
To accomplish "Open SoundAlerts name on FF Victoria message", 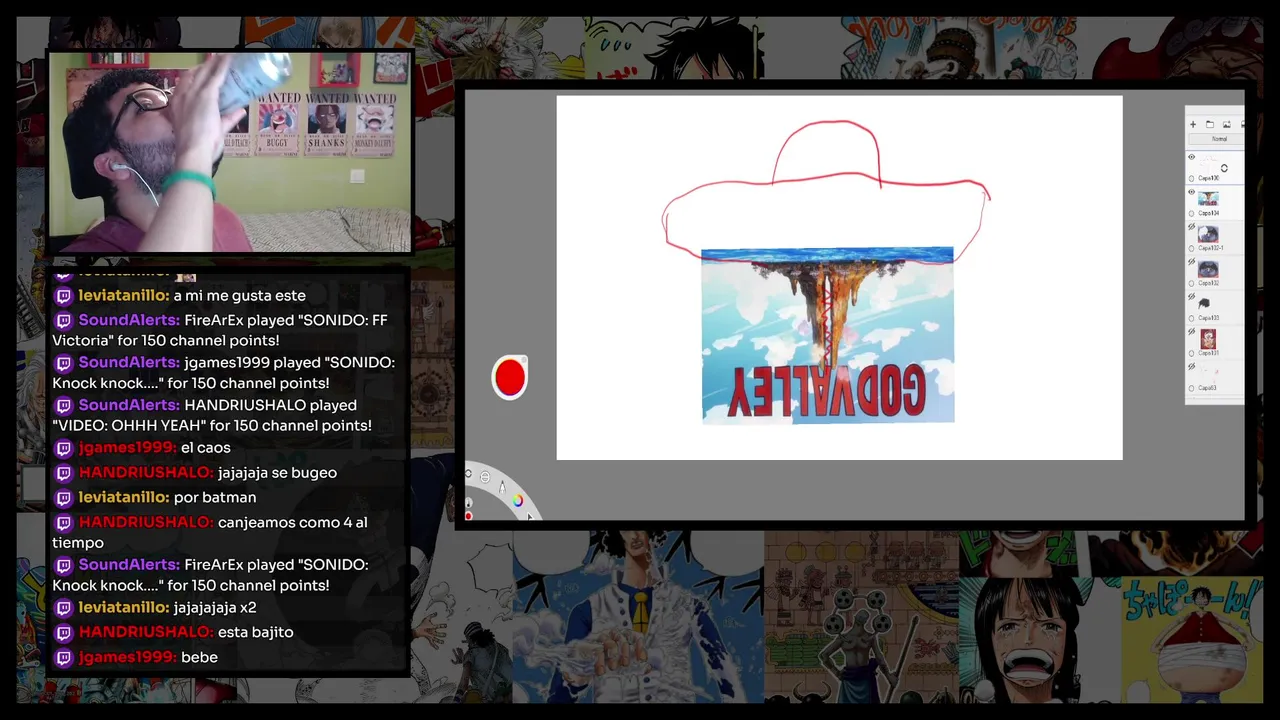I will (x=129, y=320).
